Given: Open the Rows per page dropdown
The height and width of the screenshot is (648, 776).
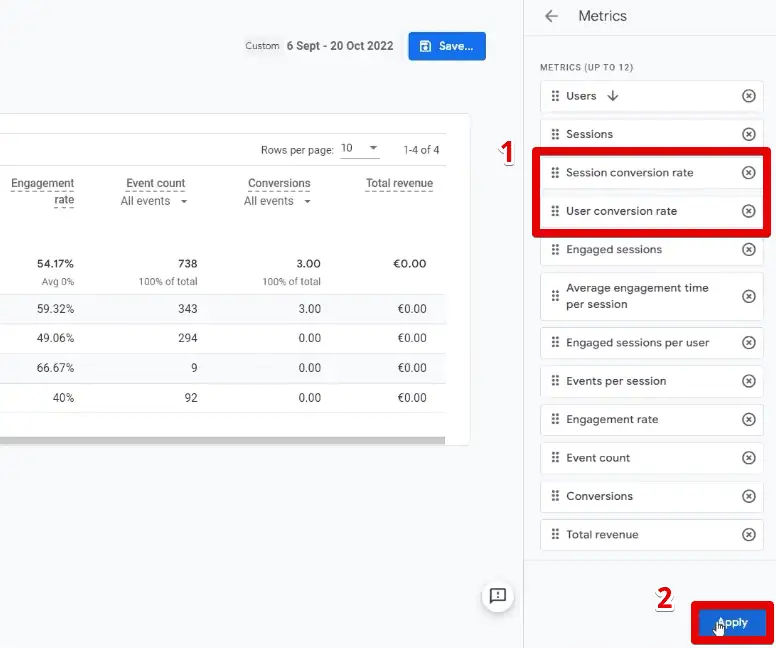Looking at the screenshot, I should (360, 149).
